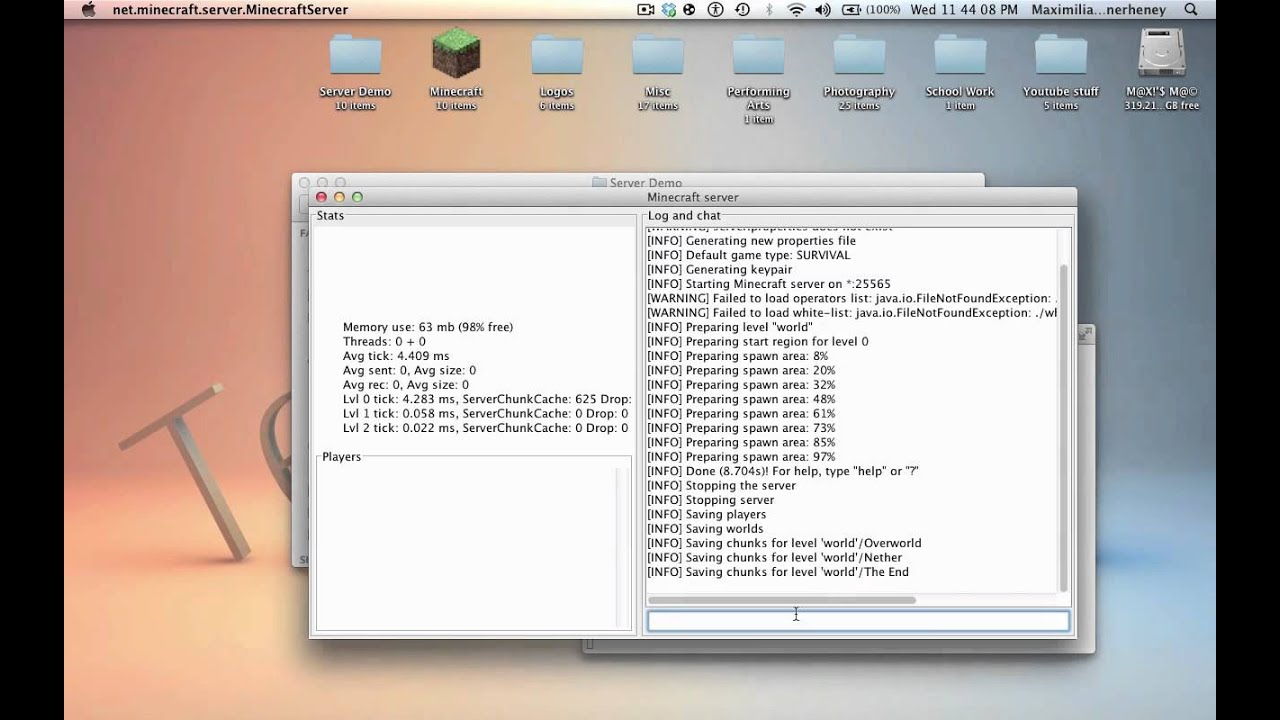1280x720 pixels.
Task: Click 'Failed to load white-list' warning
Action: pyautogui.click(x=852, y=313)
